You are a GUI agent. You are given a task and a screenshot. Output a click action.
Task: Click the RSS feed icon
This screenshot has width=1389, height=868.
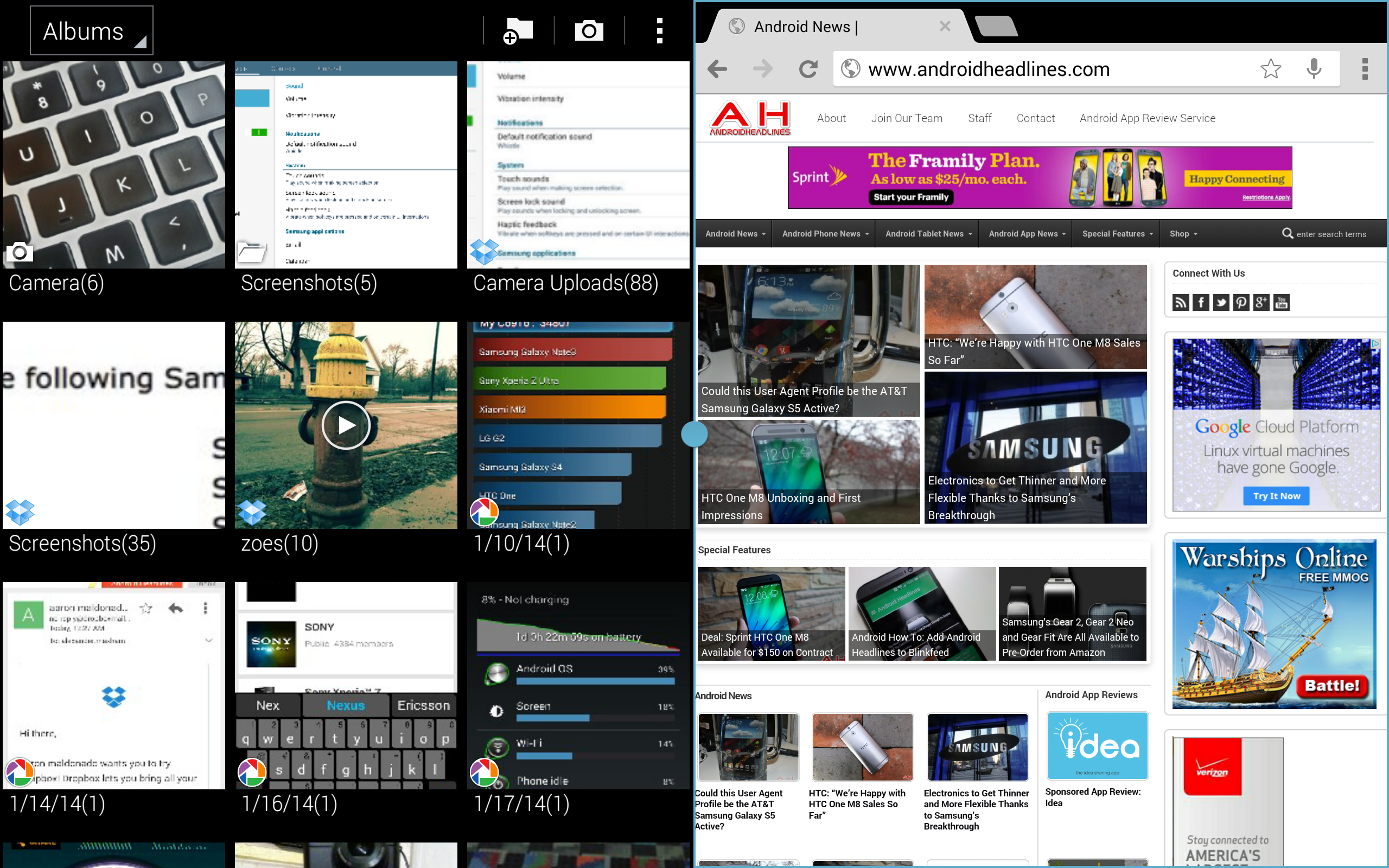click(x=1180, y=303)
